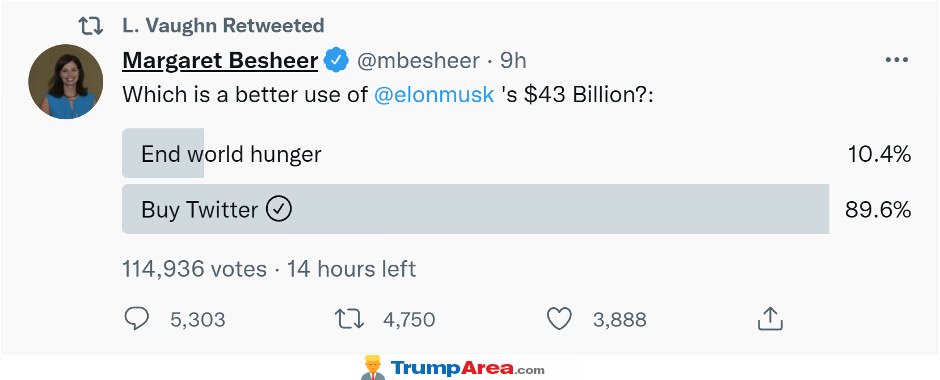The width and height of the screenshot is (940, 380).
Task: Click the 114,936 votes count text
Action: [194, 269]
